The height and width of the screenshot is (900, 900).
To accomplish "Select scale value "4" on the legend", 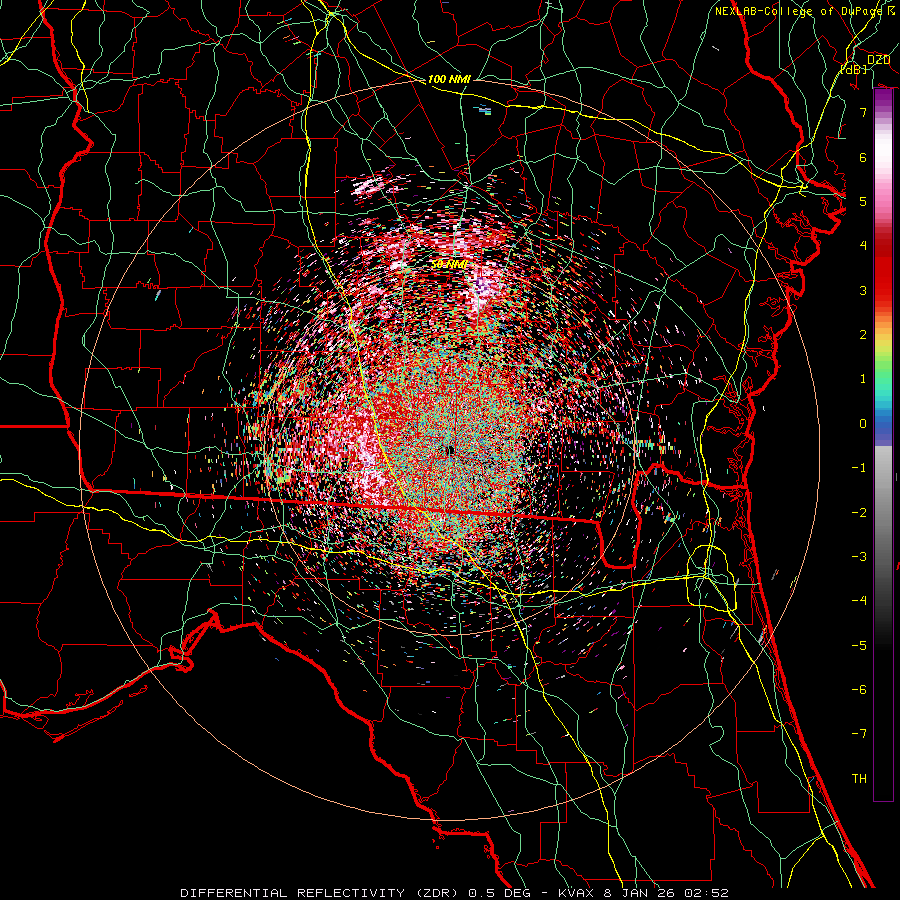I will pos(863,246).
